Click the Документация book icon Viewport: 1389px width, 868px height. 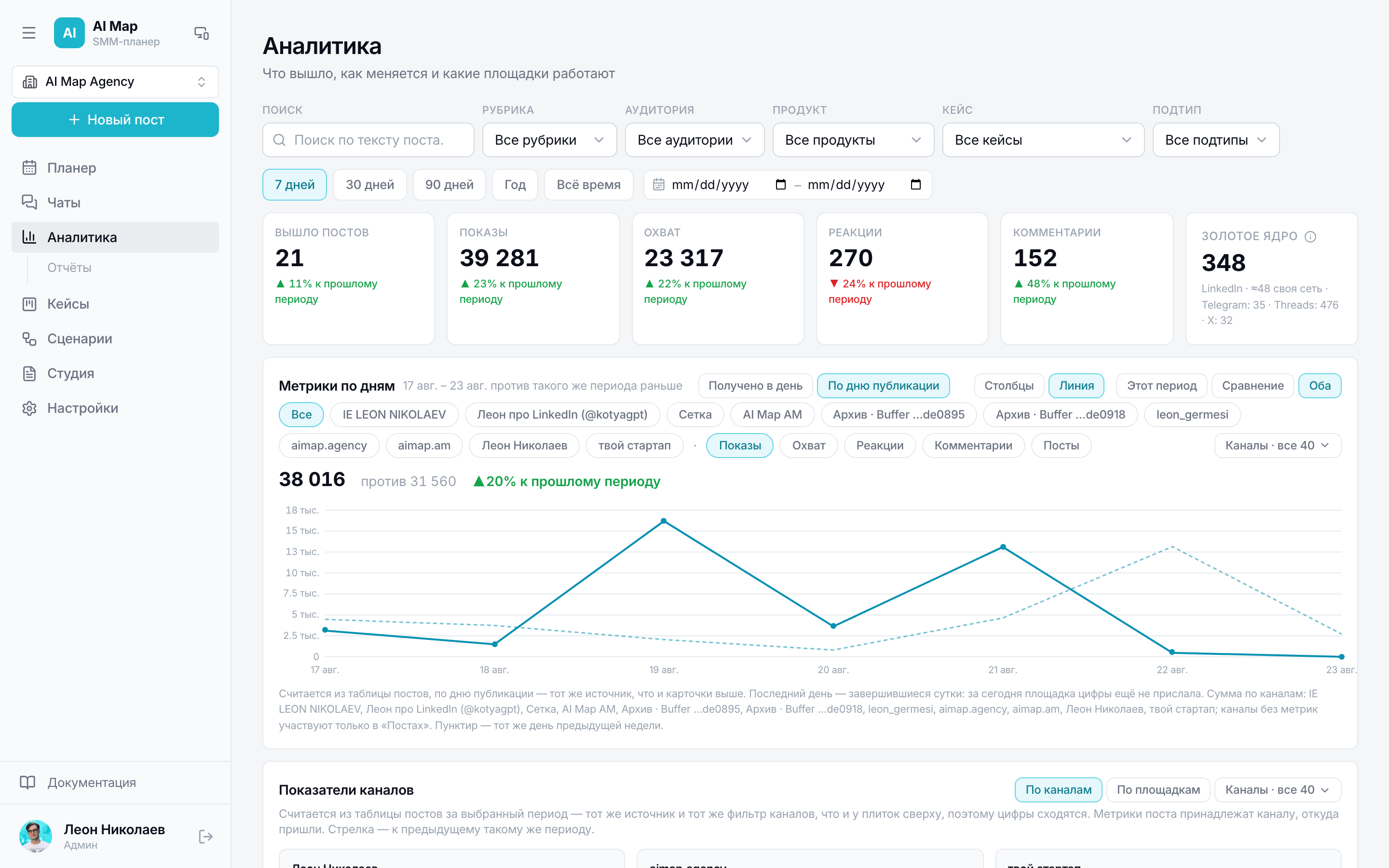point(27,783)
